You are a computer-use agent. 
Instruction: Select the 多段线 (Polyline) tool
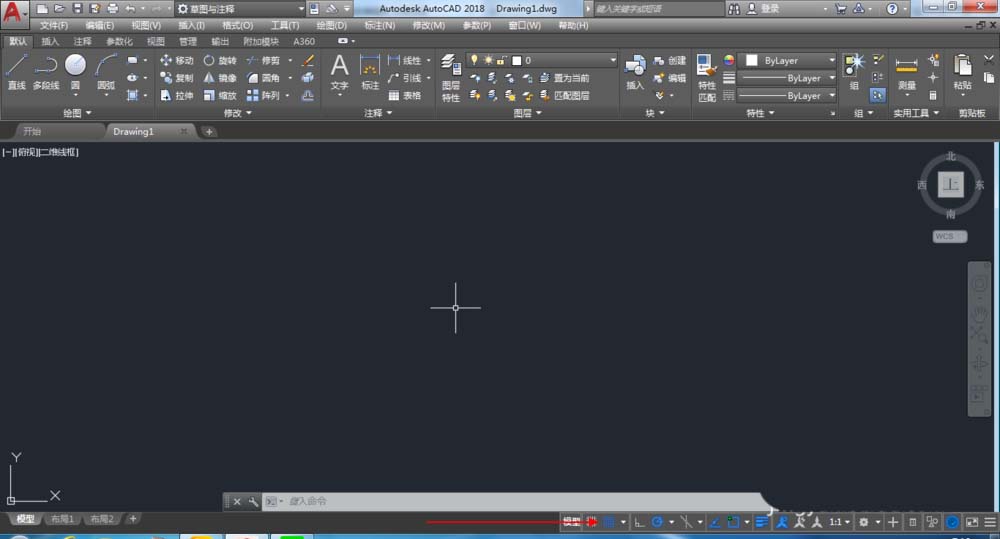pyautogui.click(x=46, y=72)
